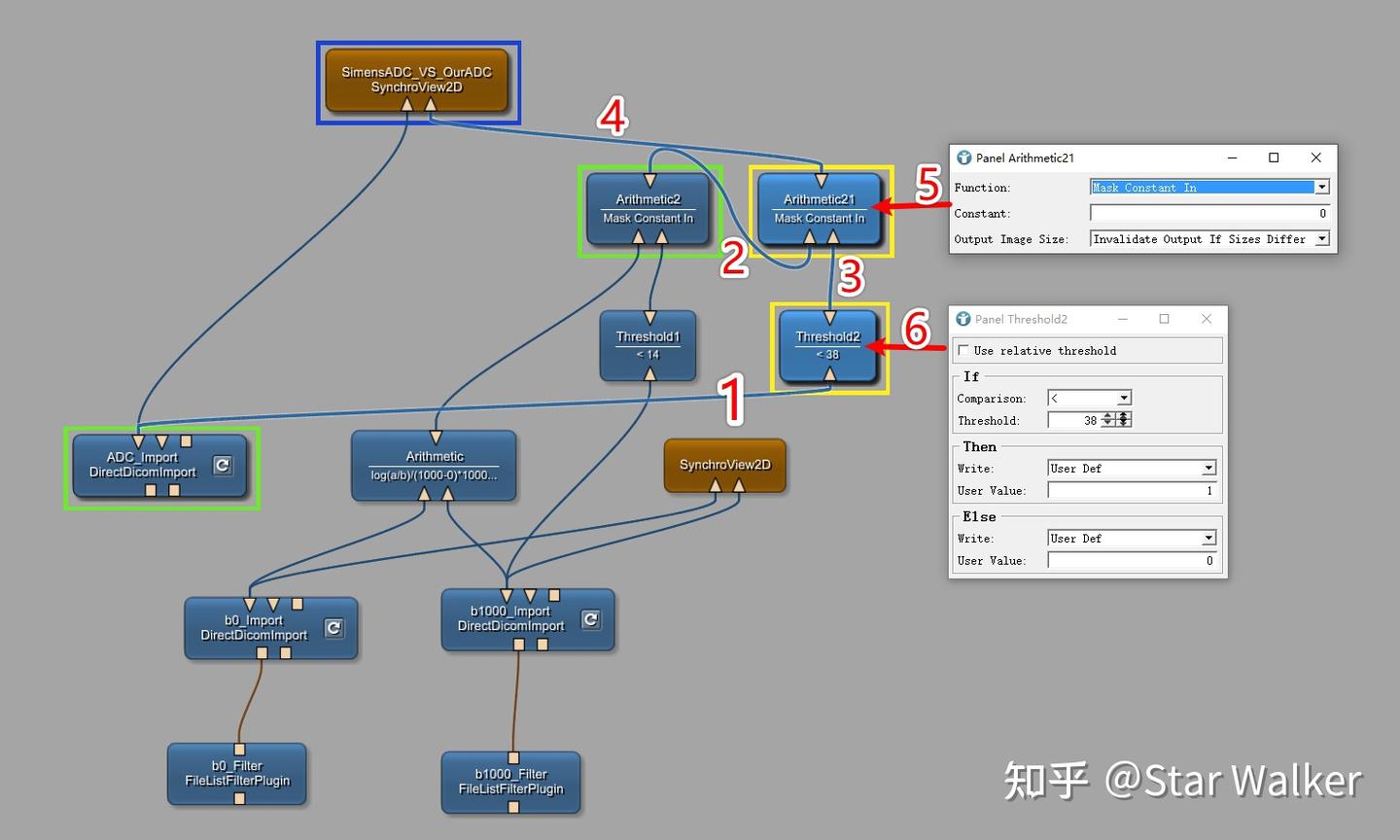Select the Arithmetic21 module node
The height and width of the screenshot is (840, 1400).
tap(820, 208)
